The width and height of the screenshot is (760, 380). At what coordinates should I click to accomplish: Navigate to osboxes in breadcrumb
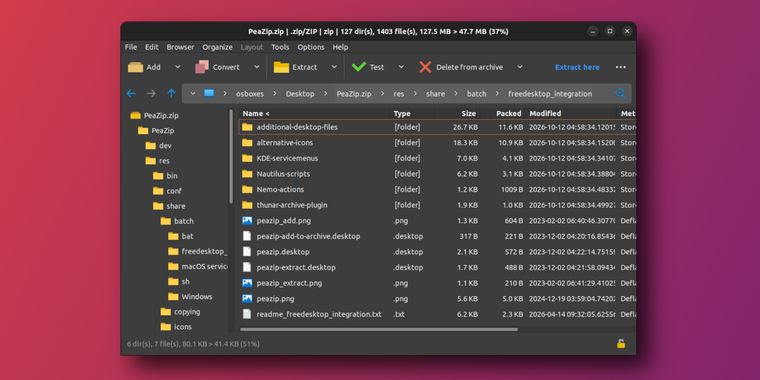tap(250, 94)
